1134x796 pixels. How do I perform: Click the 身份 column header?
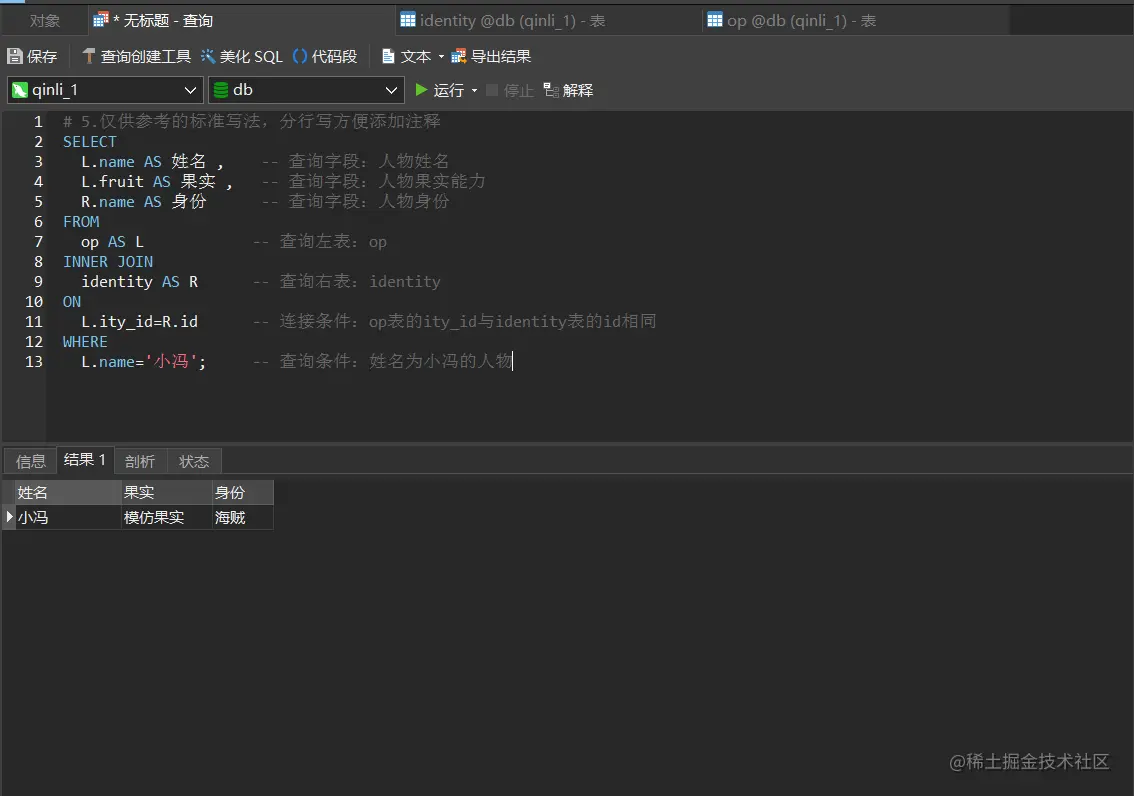tap(243, 492)
